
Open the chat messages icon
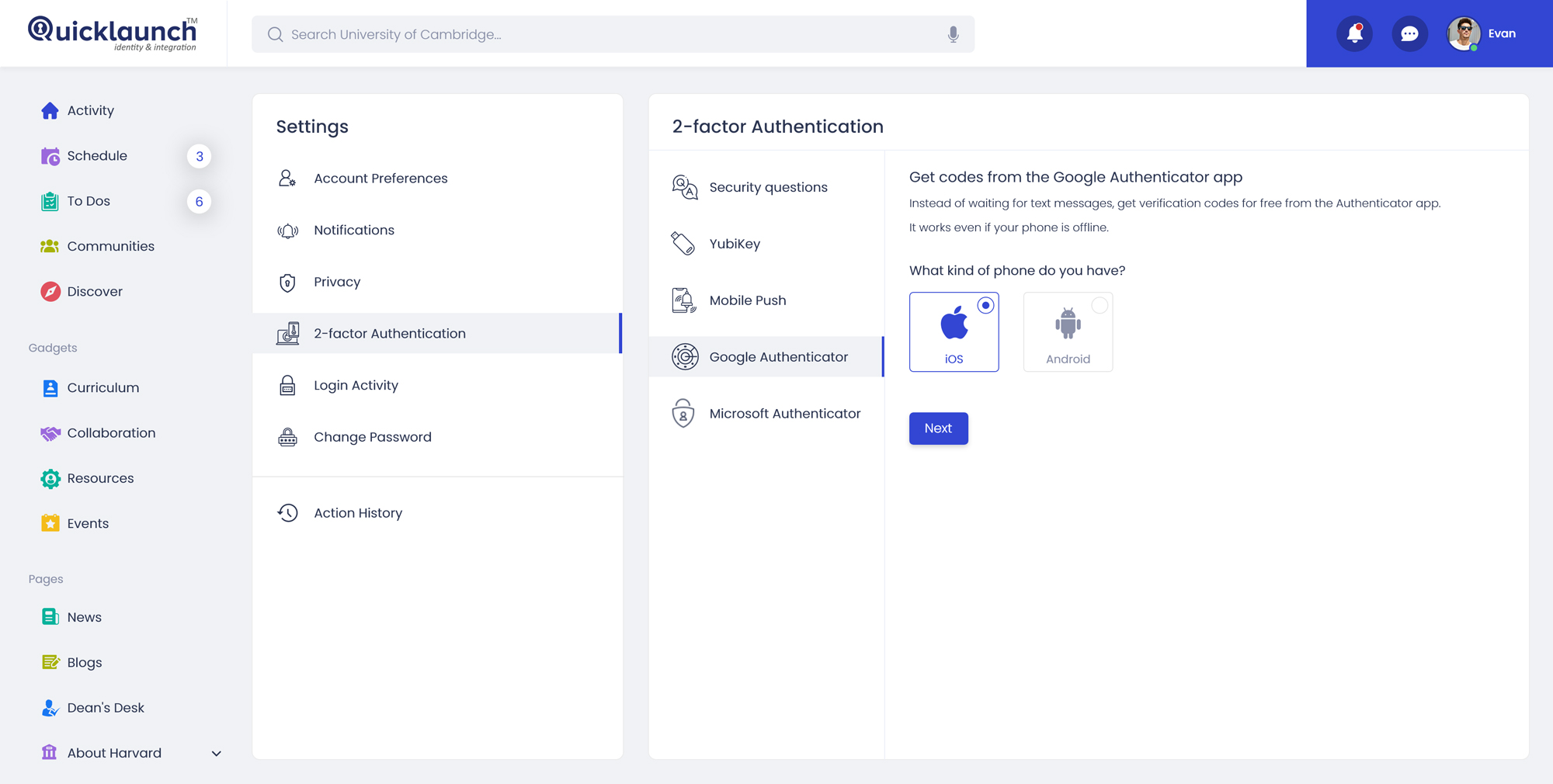coord(1409,33)
